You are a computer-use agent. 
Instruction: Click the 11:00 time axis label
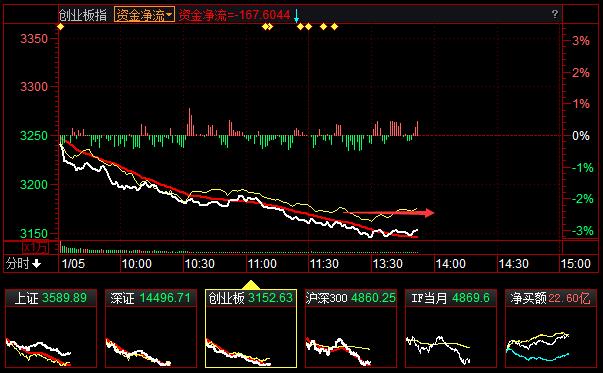click(262, 264)
